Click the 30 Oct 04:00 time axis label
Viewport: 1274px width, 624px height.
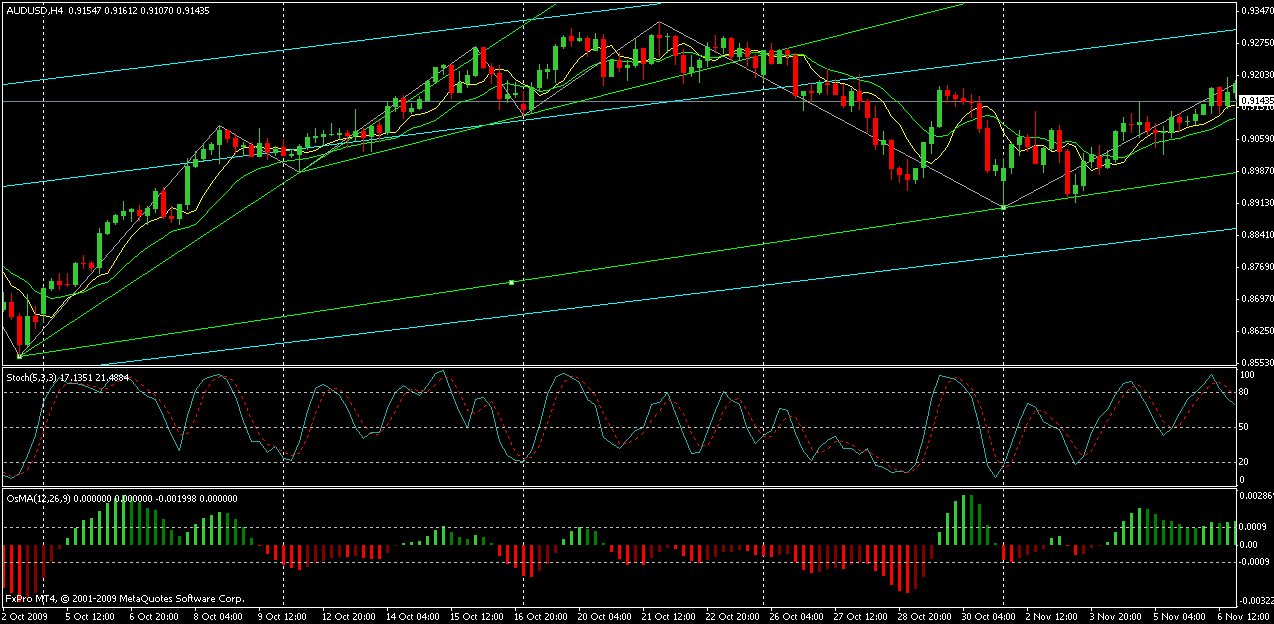click(1018, 617)
